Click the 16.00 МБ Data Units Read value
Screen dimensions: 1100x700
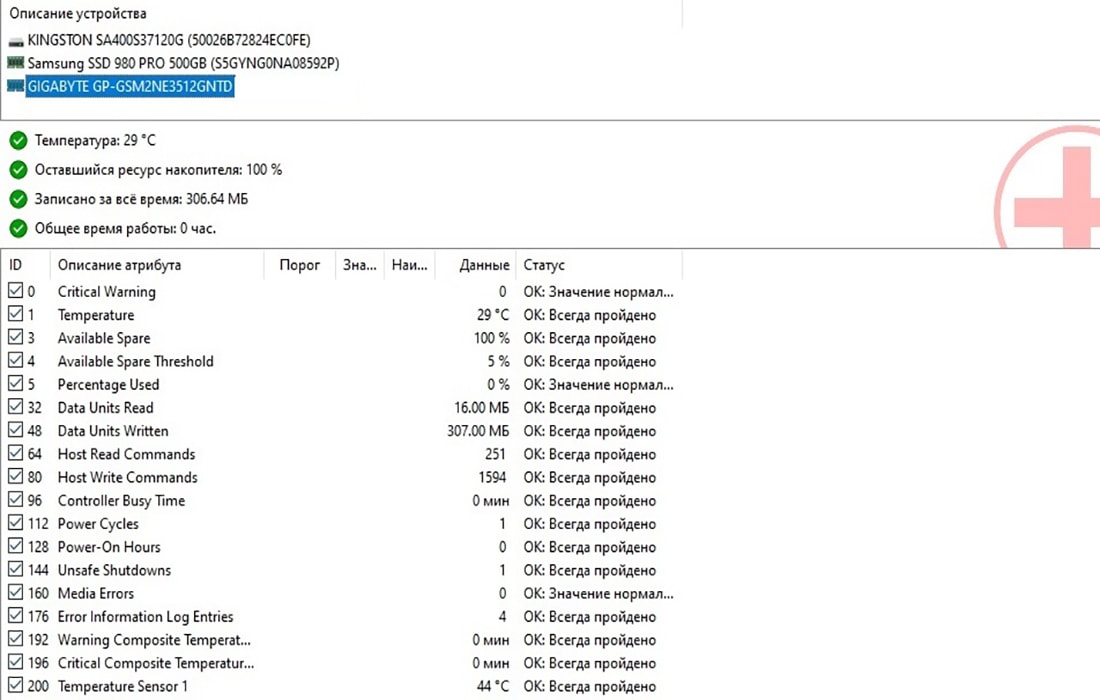click(481, 408)
